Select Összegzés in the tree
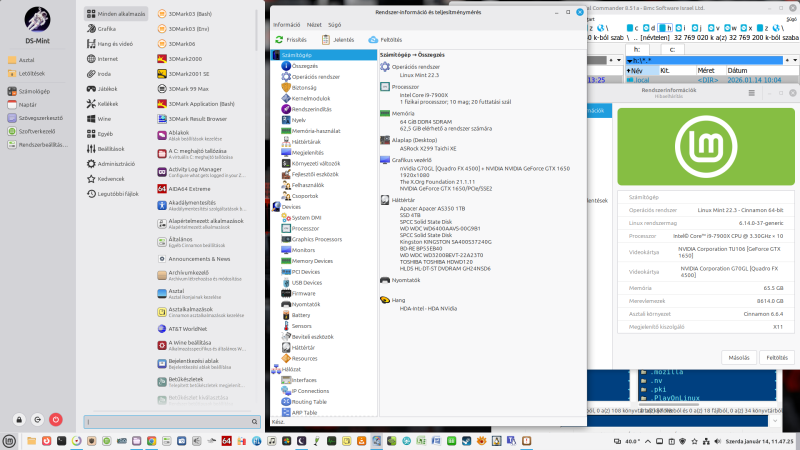 pos(299,66)
